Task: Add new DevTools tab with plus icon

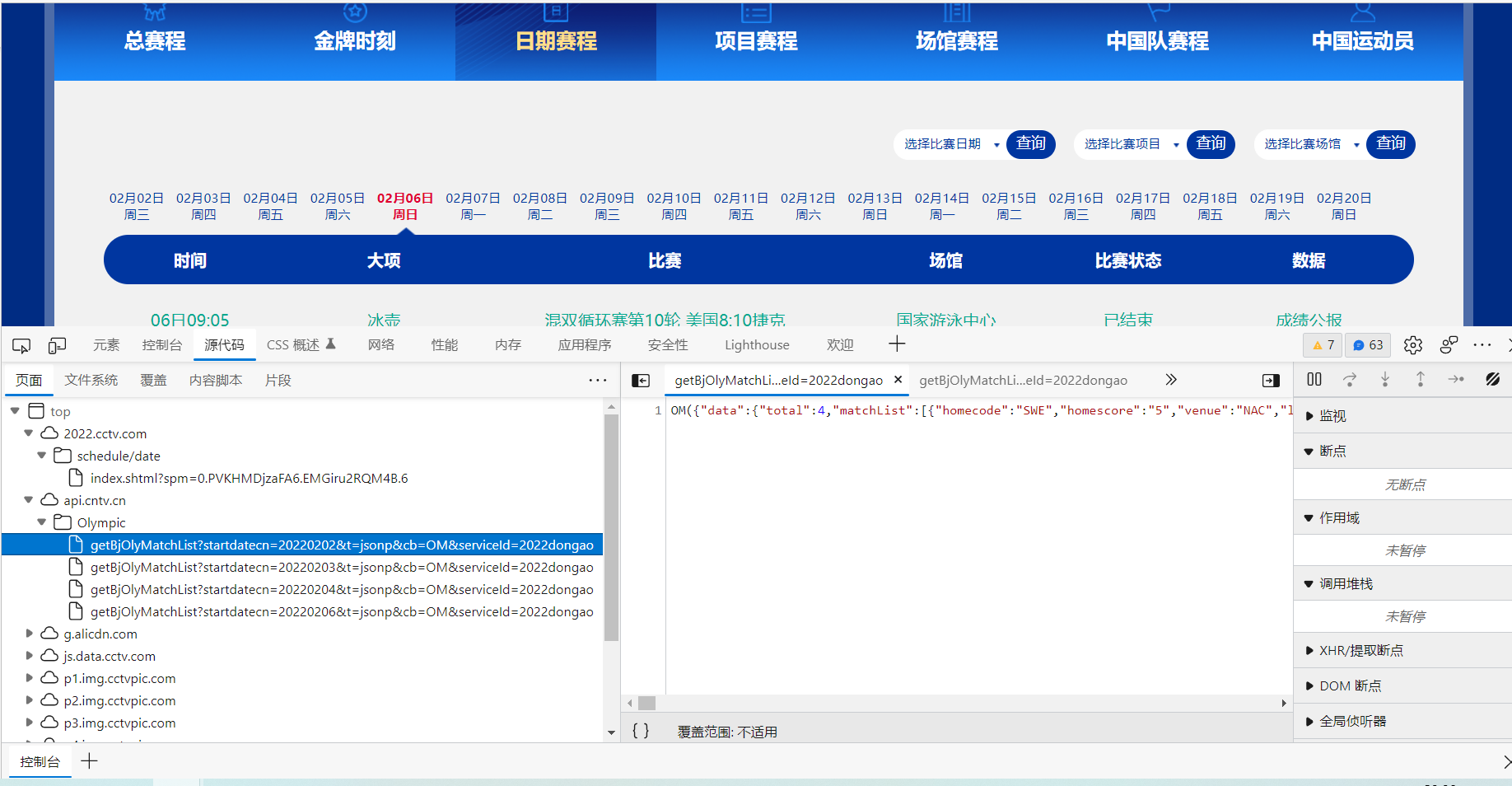Action: click(897, 344)
